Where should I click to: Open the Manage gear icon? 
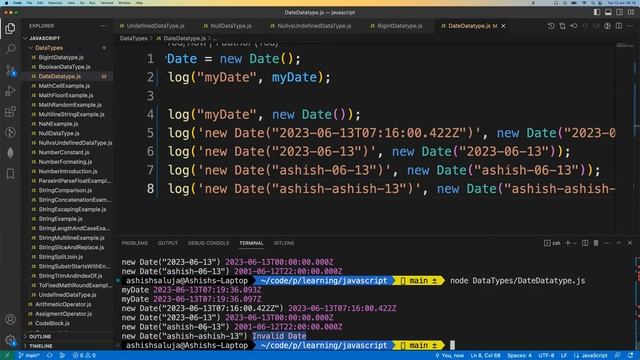10,340
